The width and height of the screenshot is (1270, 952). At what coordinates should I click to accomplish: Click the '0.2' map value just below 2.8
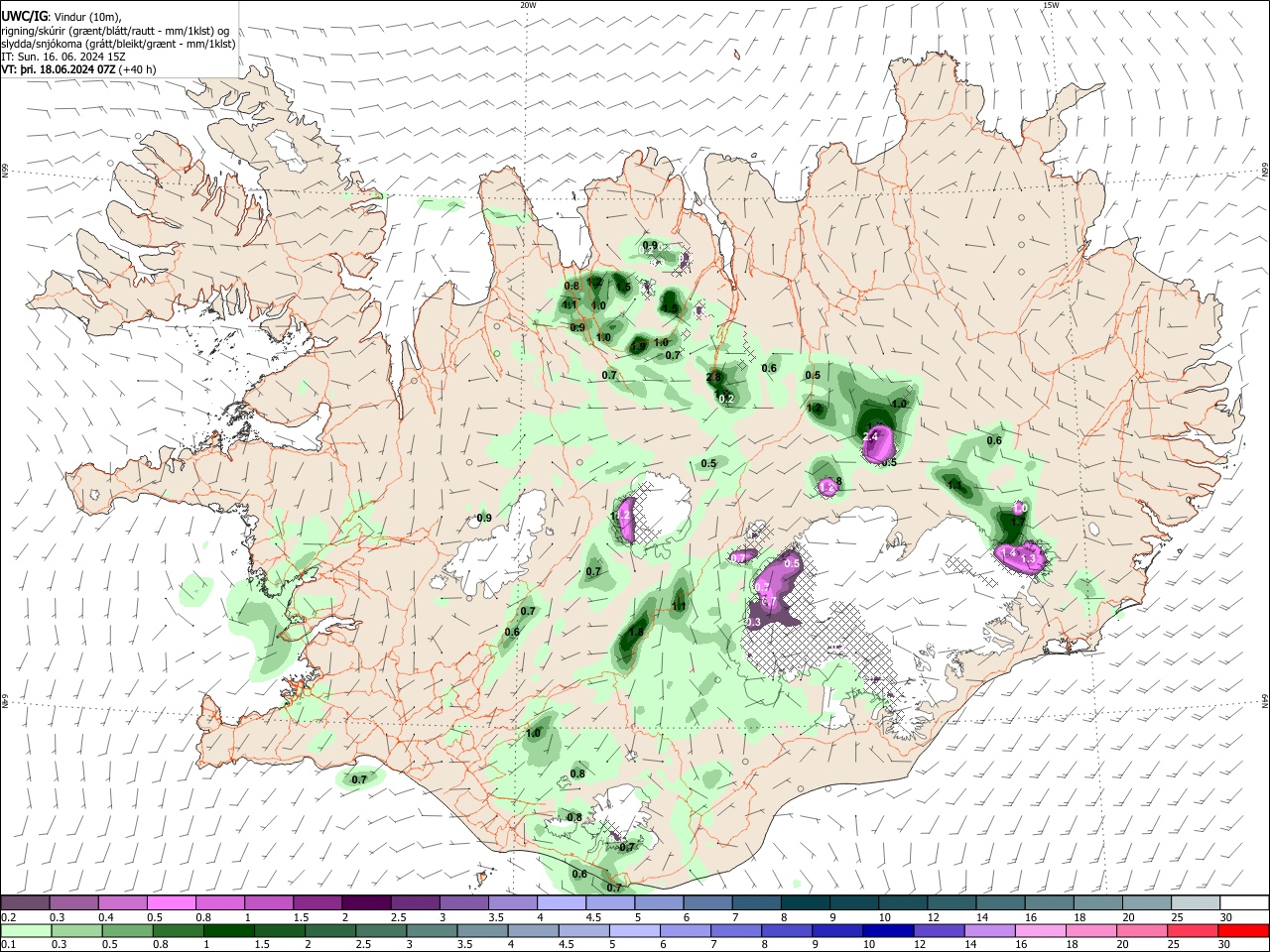tap(725, 399)
